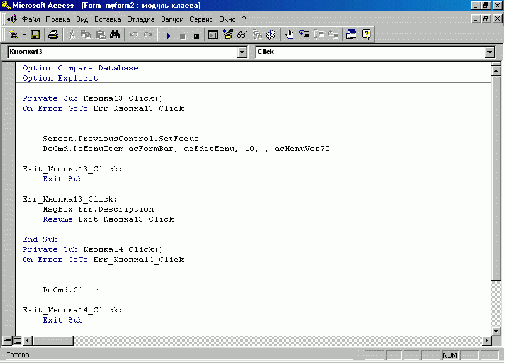505x364 pixels.
Task: Open the Отладка menu
Action: point(141,19)
